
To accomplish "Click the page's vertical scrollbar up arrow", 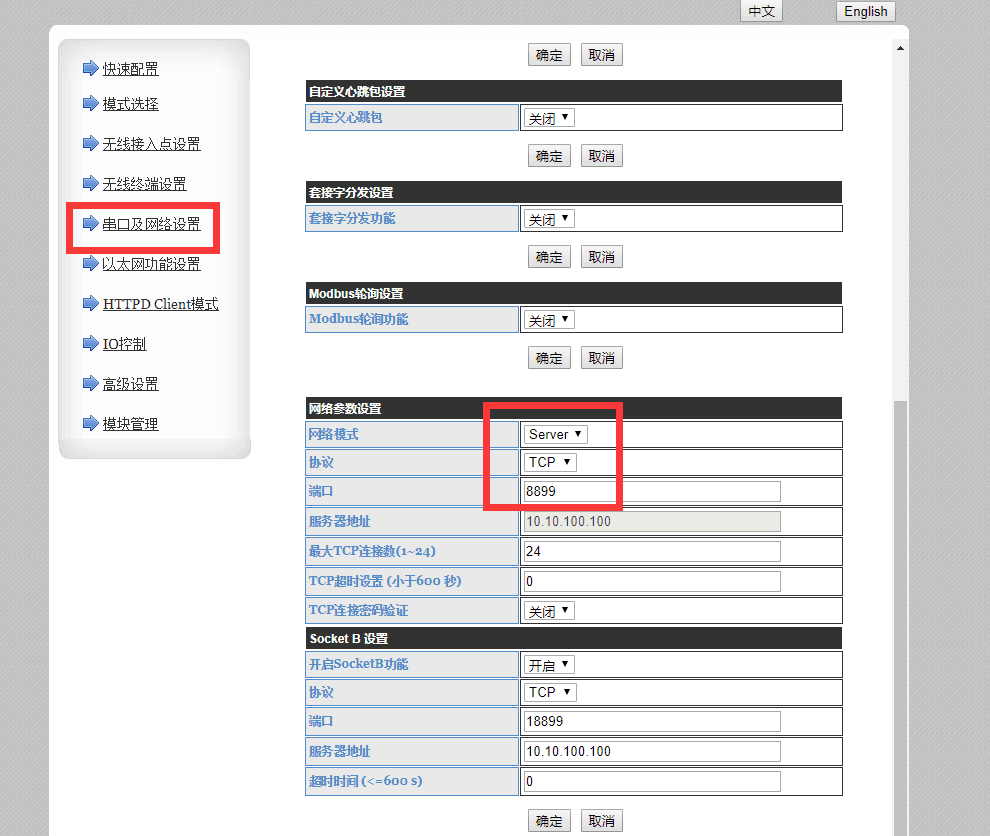I will tap(901, 48).
